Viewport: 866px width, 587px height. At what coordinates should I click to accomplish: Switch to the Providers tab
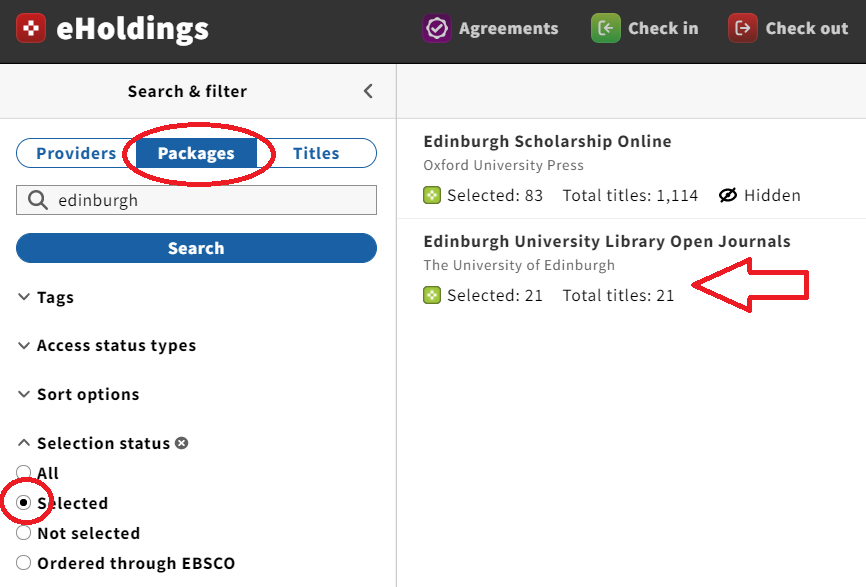tap(76, 153)
